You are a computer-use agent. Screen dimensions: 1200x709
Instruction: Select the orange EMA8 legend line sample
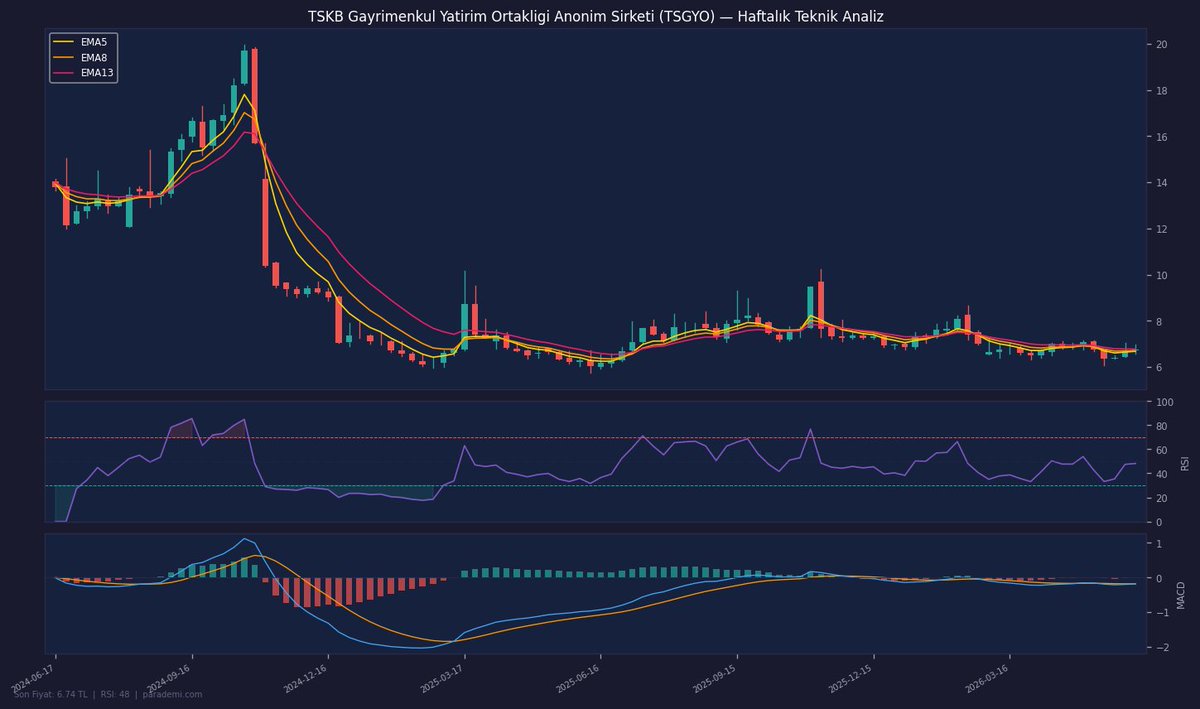pos(64,58)
